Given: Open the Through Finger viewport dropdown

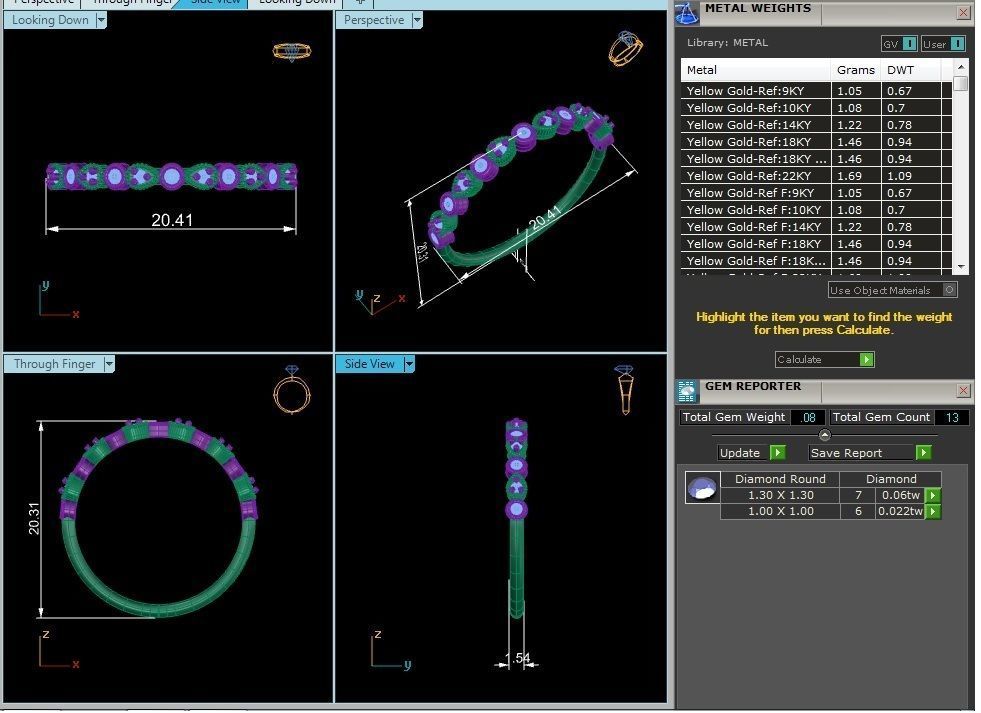Looking at the screenshot, I should (109, 364).
